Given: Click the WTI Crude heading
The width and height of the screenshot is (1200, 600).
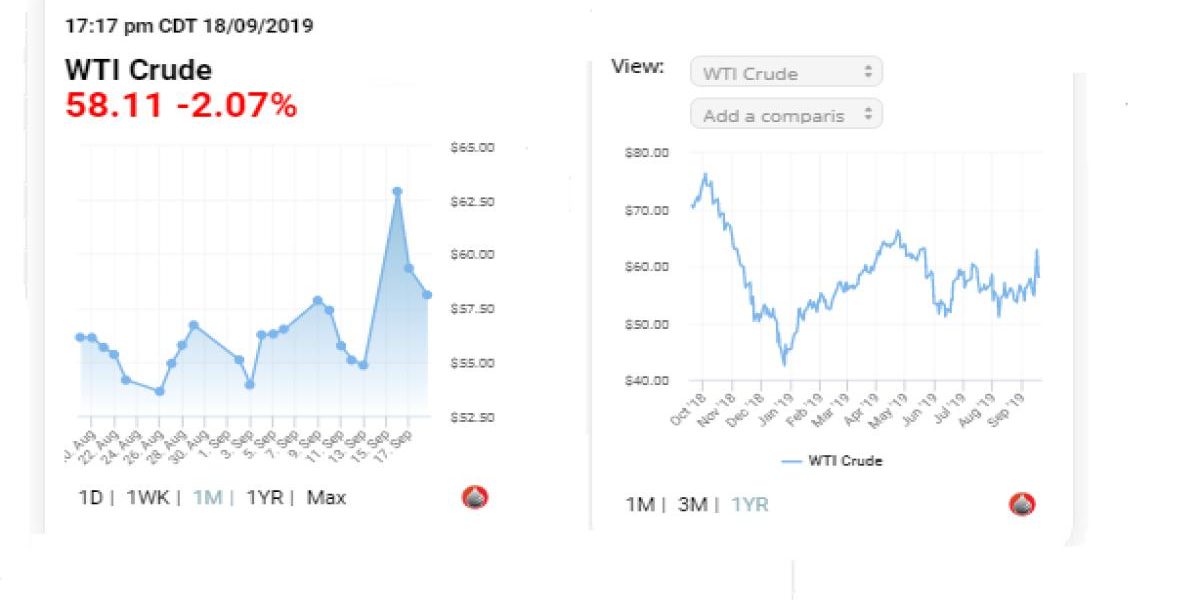Looking at the screenshot, I should pos(138,70).
